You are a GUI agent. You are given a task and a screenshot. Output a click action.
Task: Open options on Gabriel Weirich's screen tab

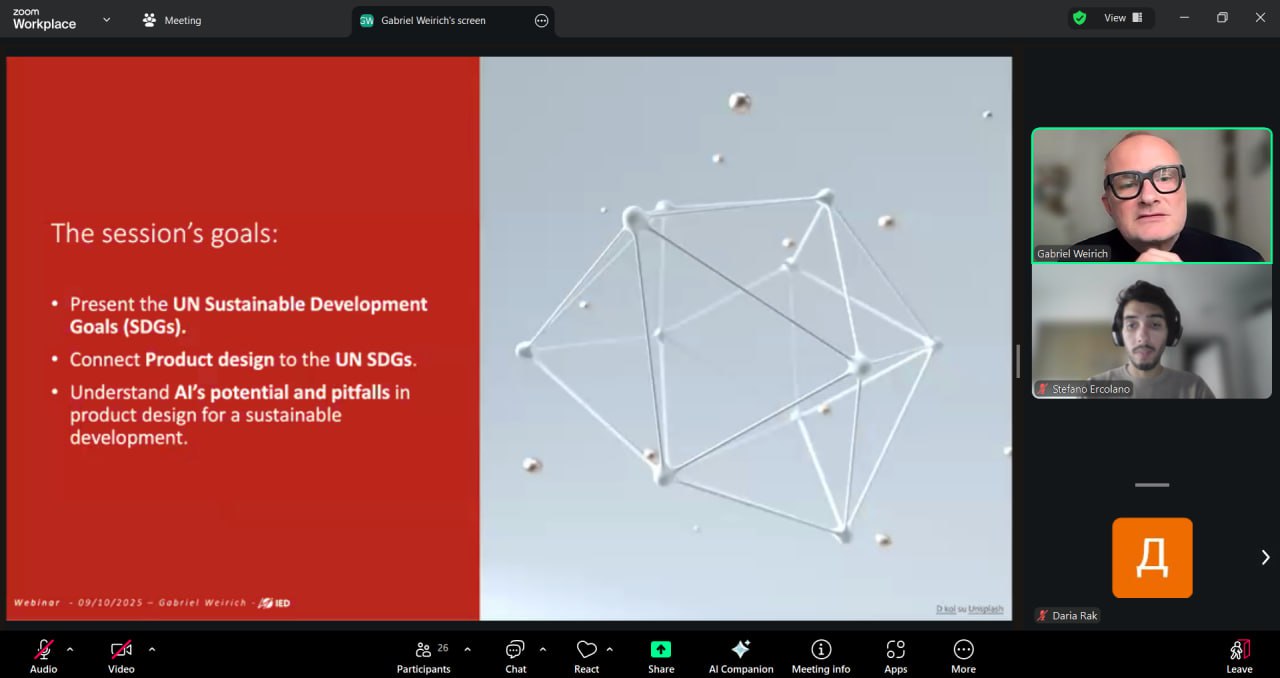pyautogui.click(x=542, y=20)
